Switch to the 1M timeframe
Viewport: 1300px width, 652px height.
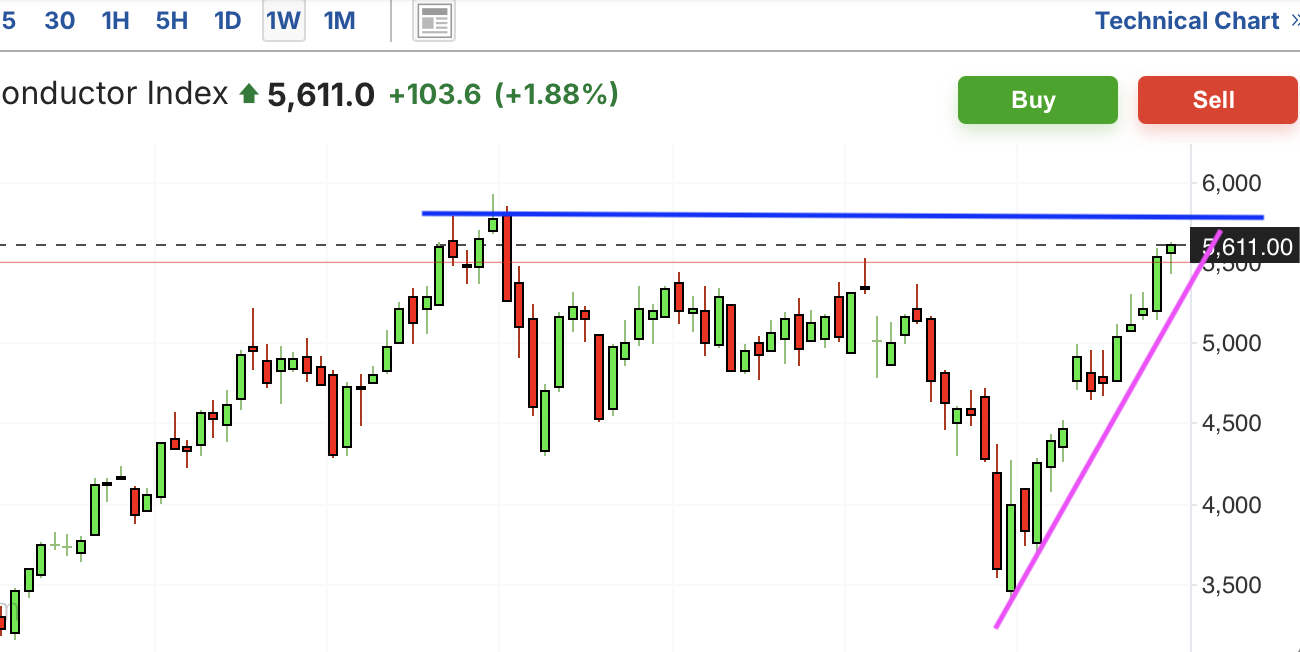340,21
